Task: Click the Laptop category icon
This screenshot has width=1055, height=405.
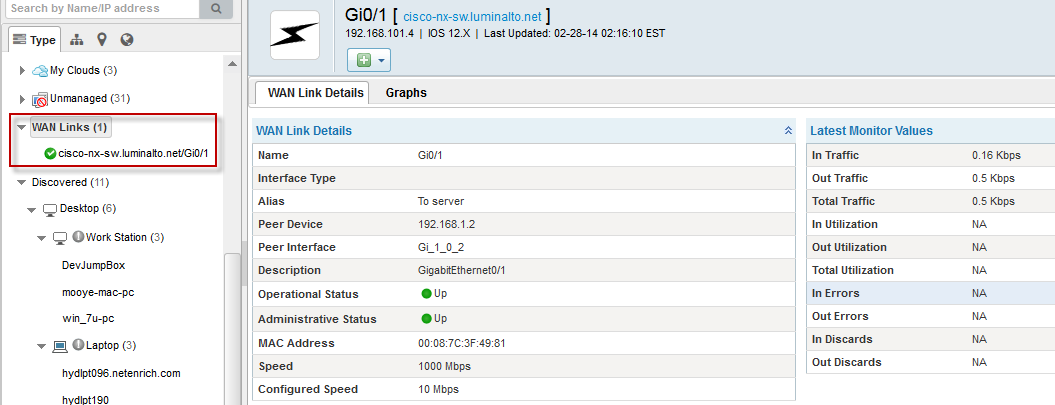Action: click(60, 346)
